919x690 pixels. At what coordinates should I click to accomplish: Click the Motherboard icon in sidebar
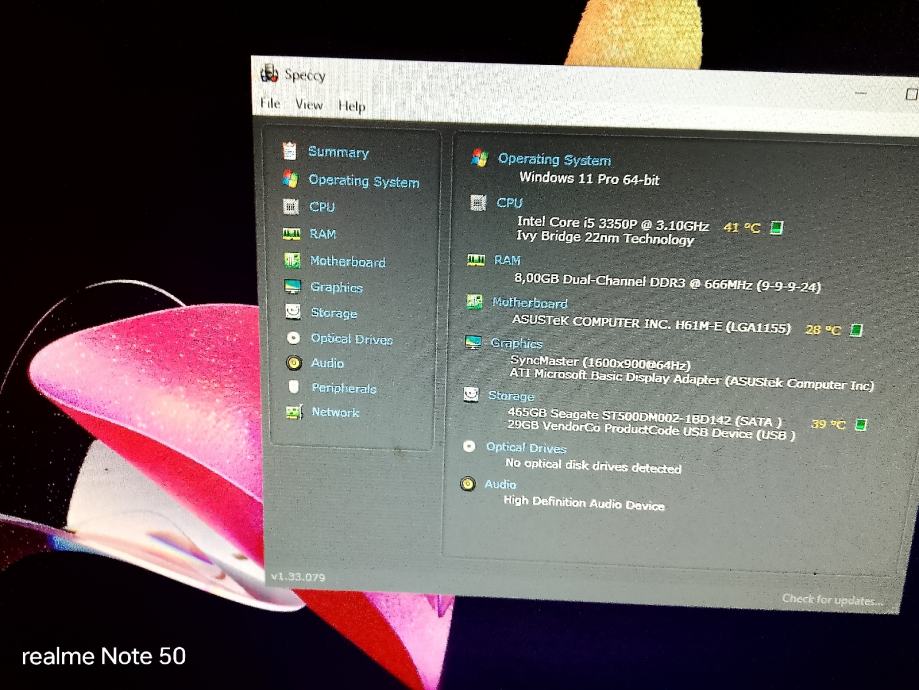[x=292, y=260]
